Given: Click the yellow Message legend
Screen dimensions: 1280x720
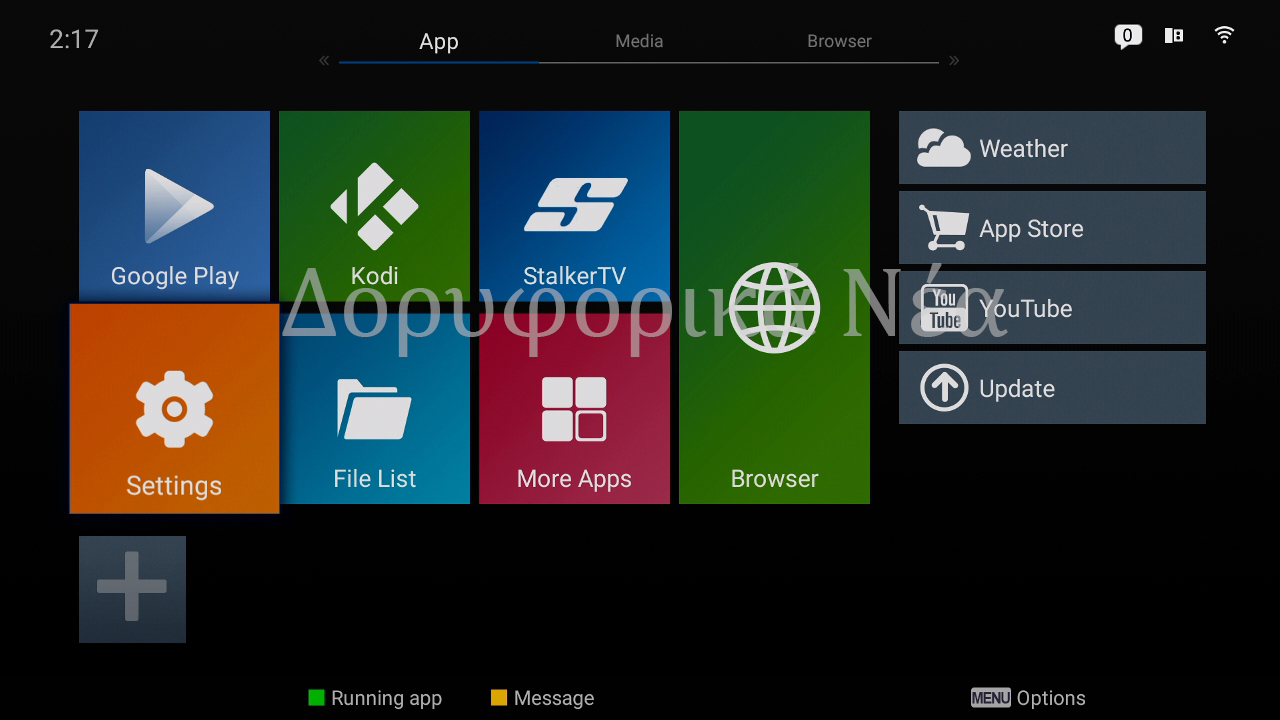Looking at the screenshot, I should (542, 698).
